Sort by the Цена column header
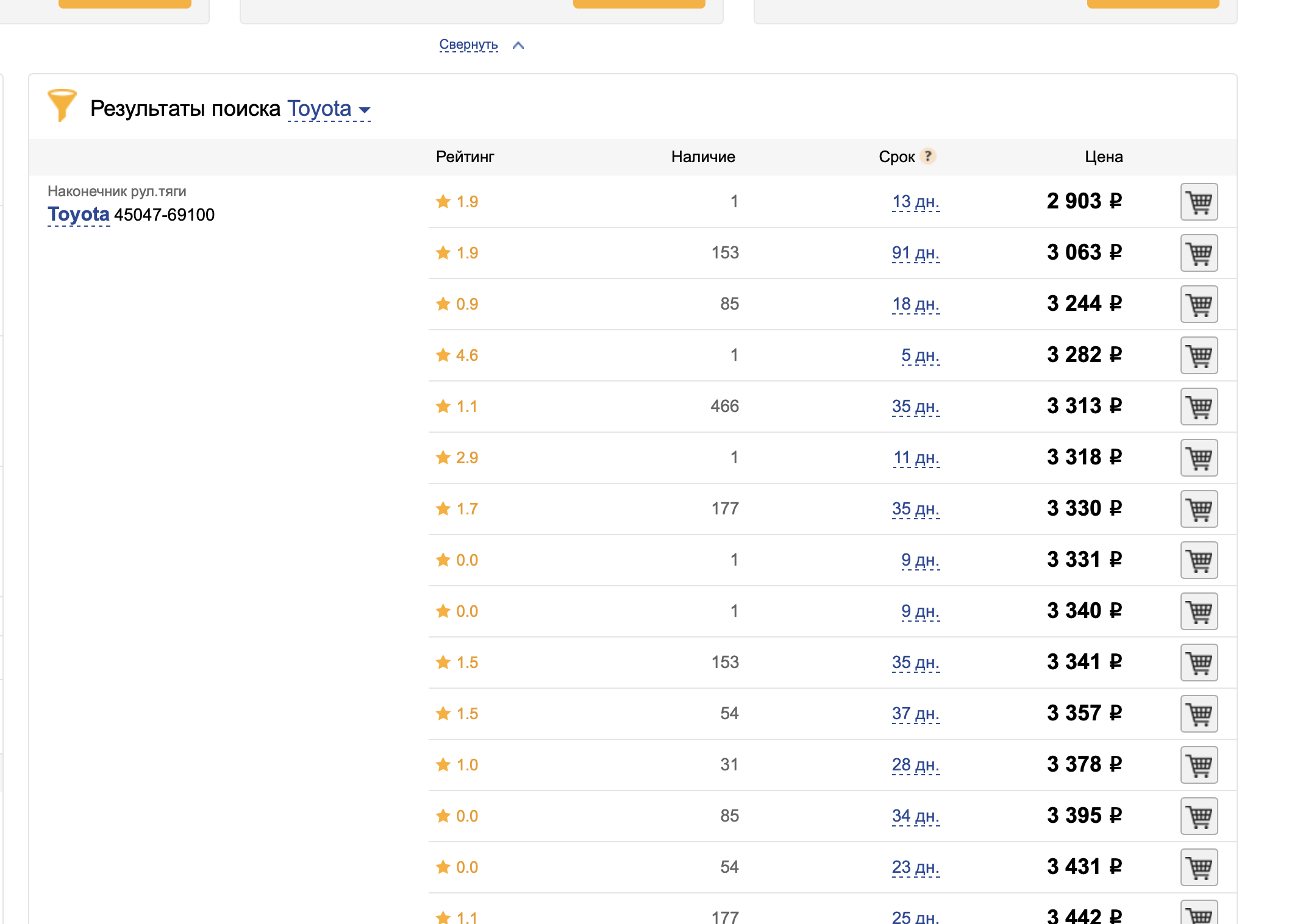This screenshot has width=1289, height=924. (1104, 157)
